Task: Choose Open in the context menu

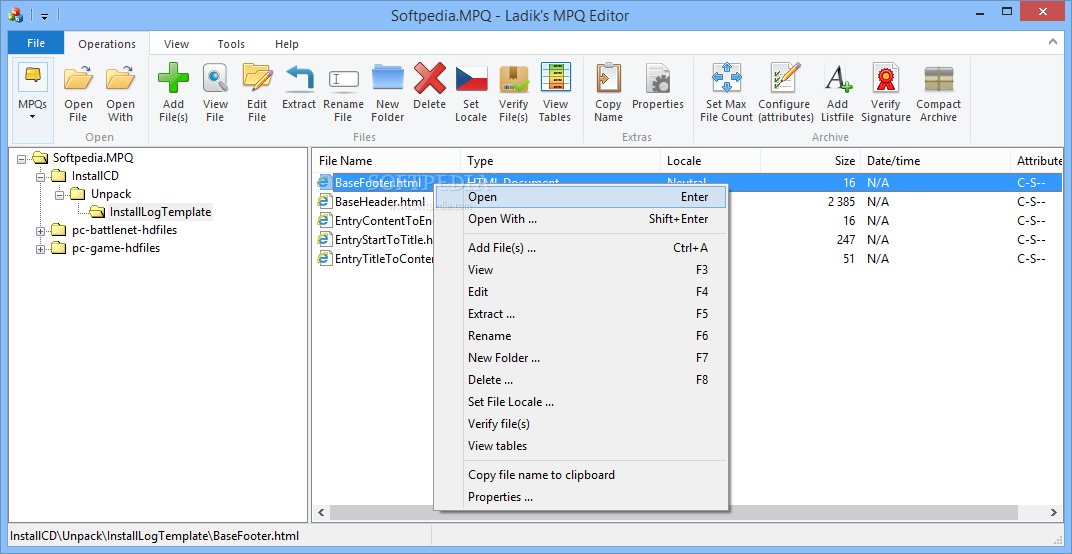Action: (x=581, y=197)
